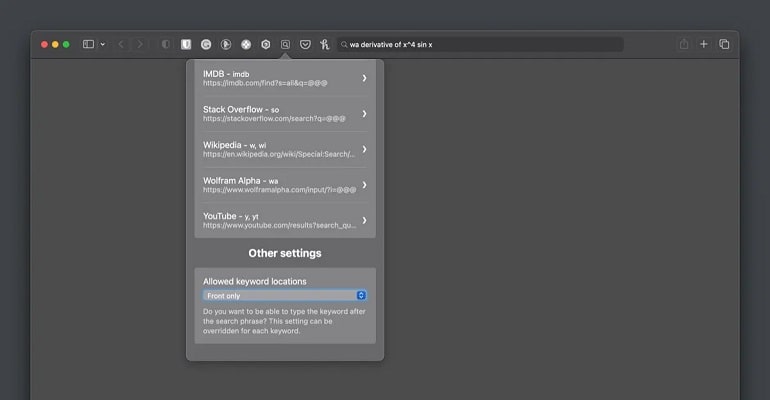This screenshot has height=400, width=770.
Task: Open the sidebar options dropdown arrow
Action: click(x=103, y=44)
